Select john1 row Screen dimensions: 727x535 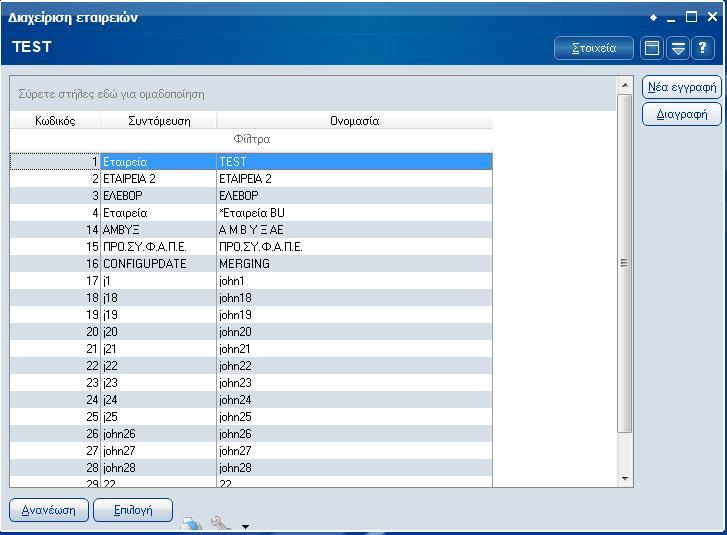251,281
